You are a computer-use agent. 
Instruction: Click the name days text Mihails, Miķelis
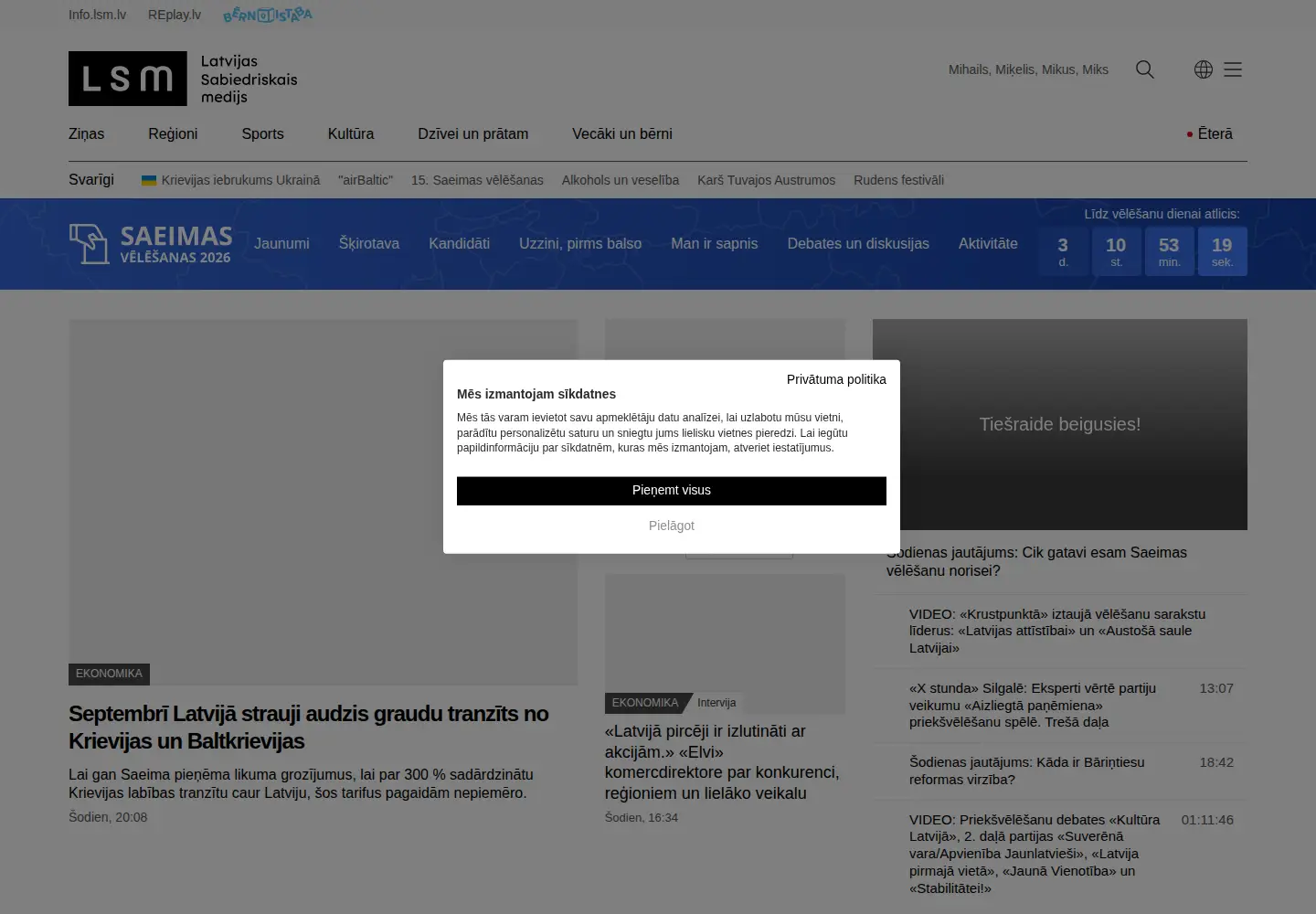(x=1028, y=69)
